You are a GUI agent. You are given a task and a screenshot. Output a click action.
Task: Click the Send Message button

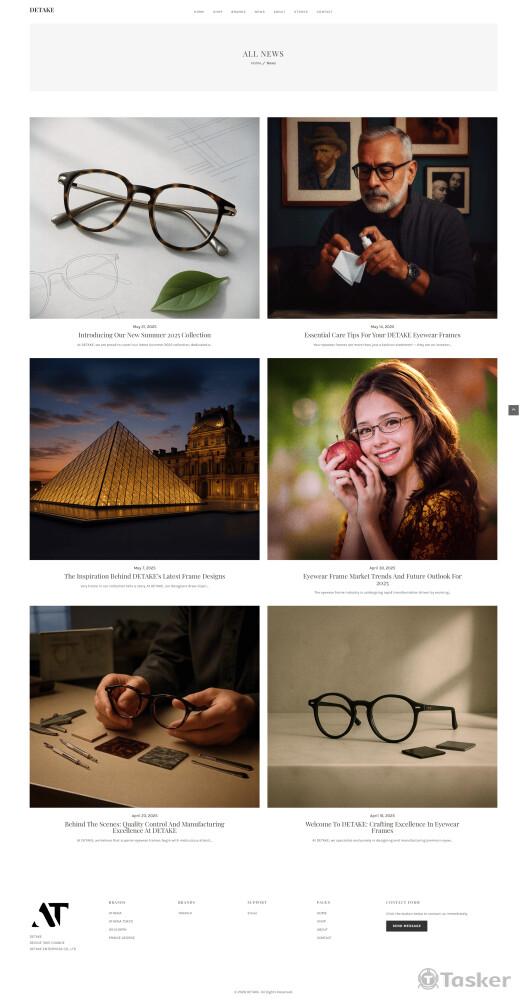click(406, 926)
